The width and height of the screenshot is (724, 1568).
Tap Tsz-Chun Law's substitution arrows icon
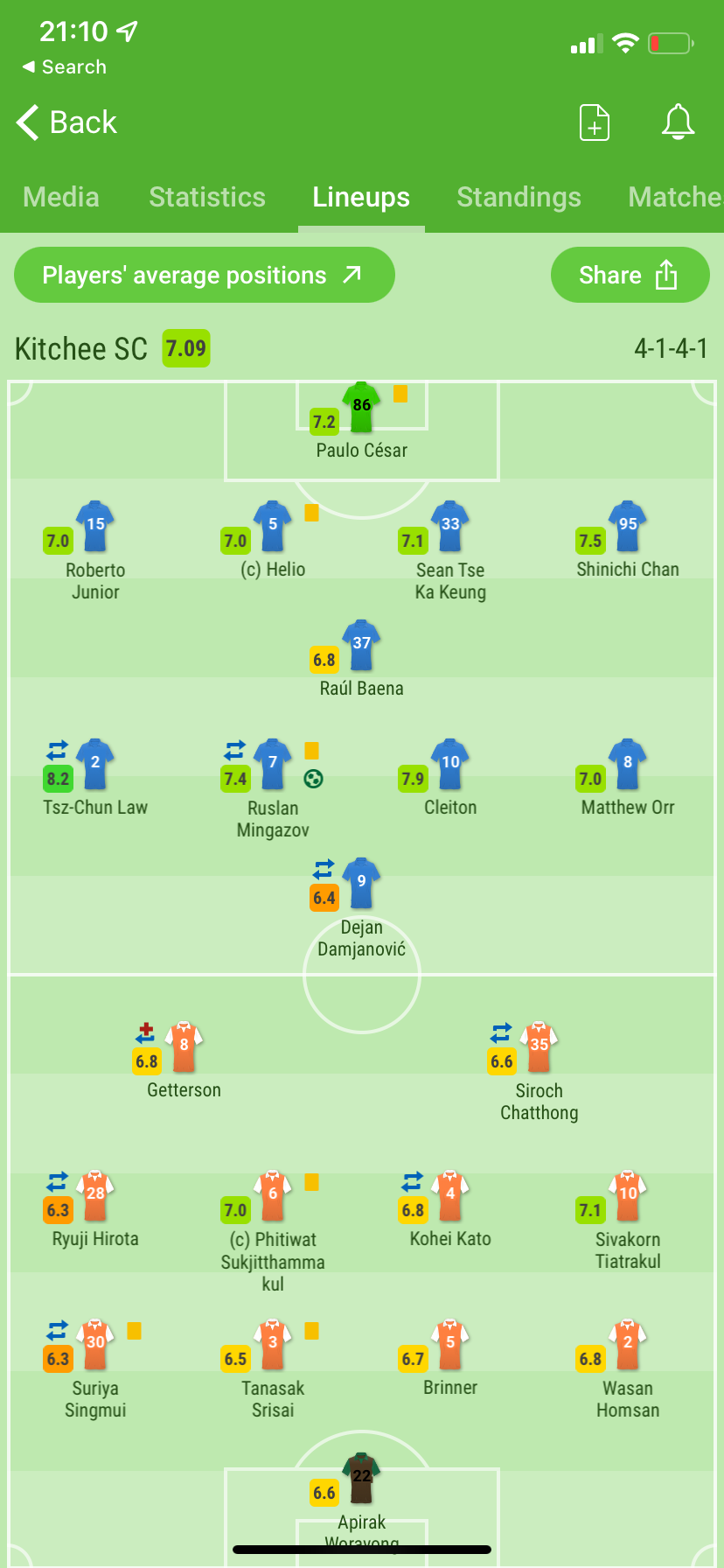[57, 750]
